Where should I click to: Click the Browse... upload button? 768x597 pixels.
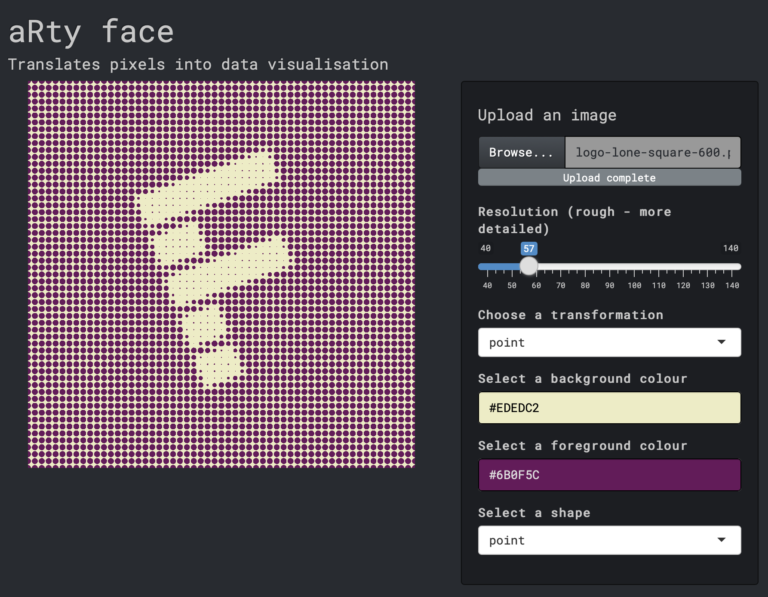click(x=521, y=152)
